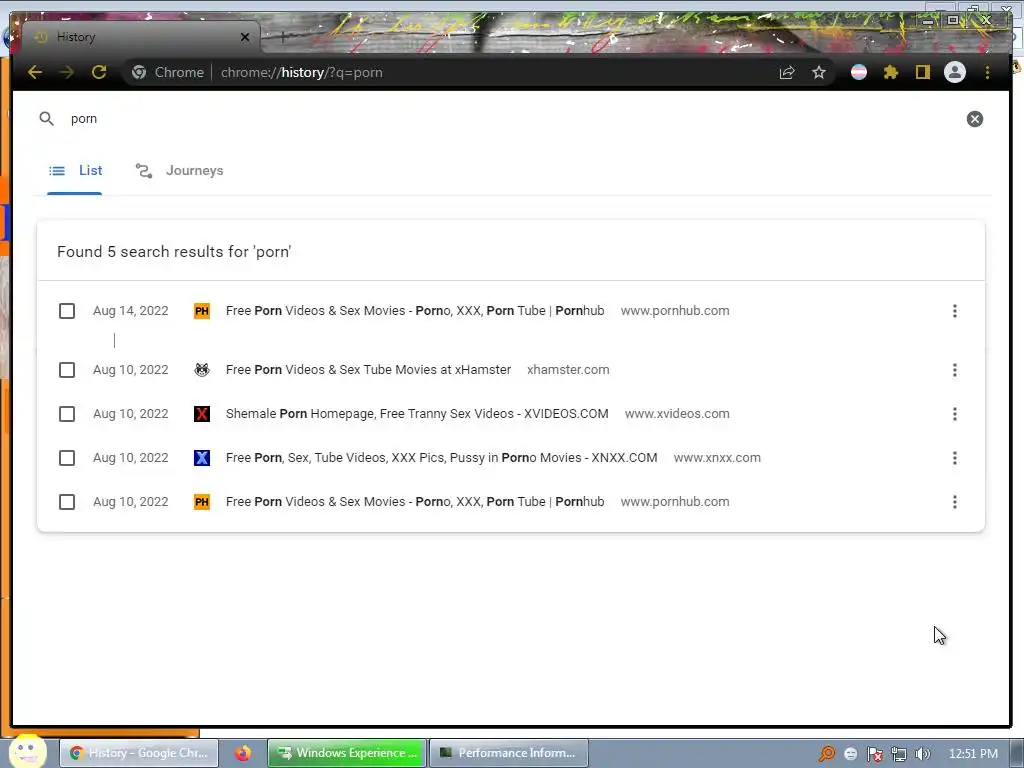This screenshot has height=768, width=1024.
Task: Click the 'Found 5 search results' heading
Action: pos(174,252)
